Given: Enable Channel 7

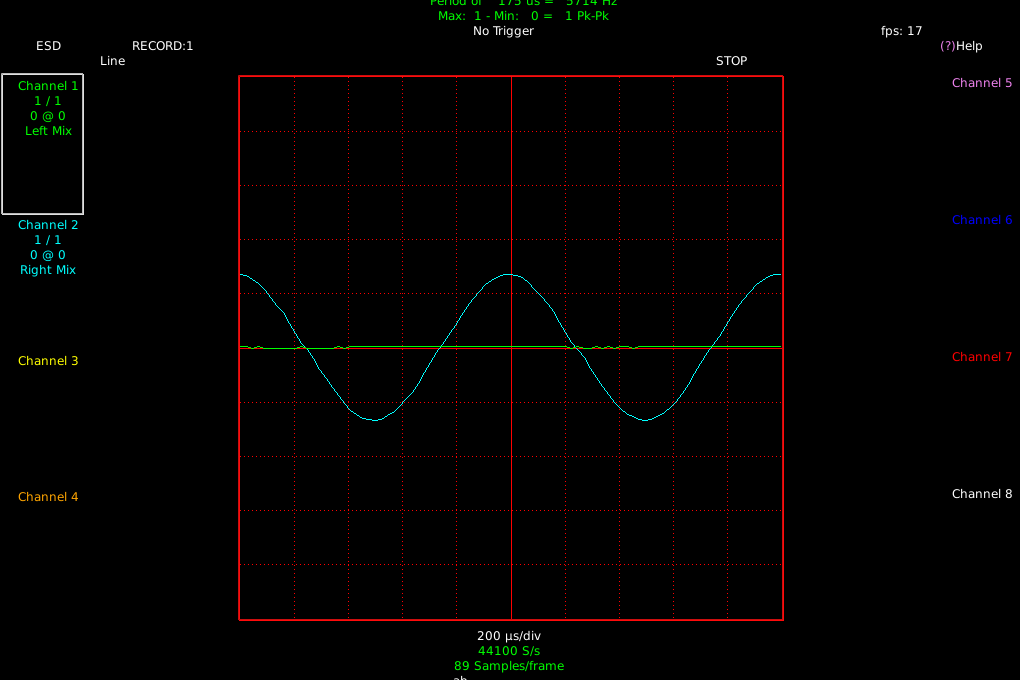Looking at the screenshot, I should click(x=982, y=357).
